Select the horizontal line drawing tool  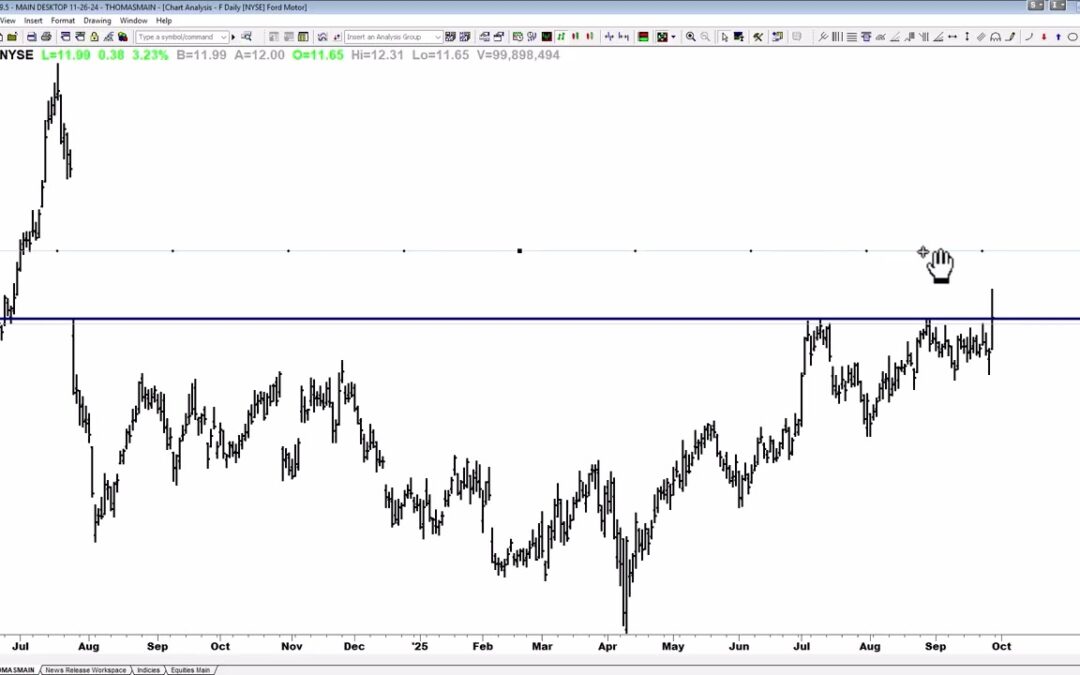click(851, 36)
